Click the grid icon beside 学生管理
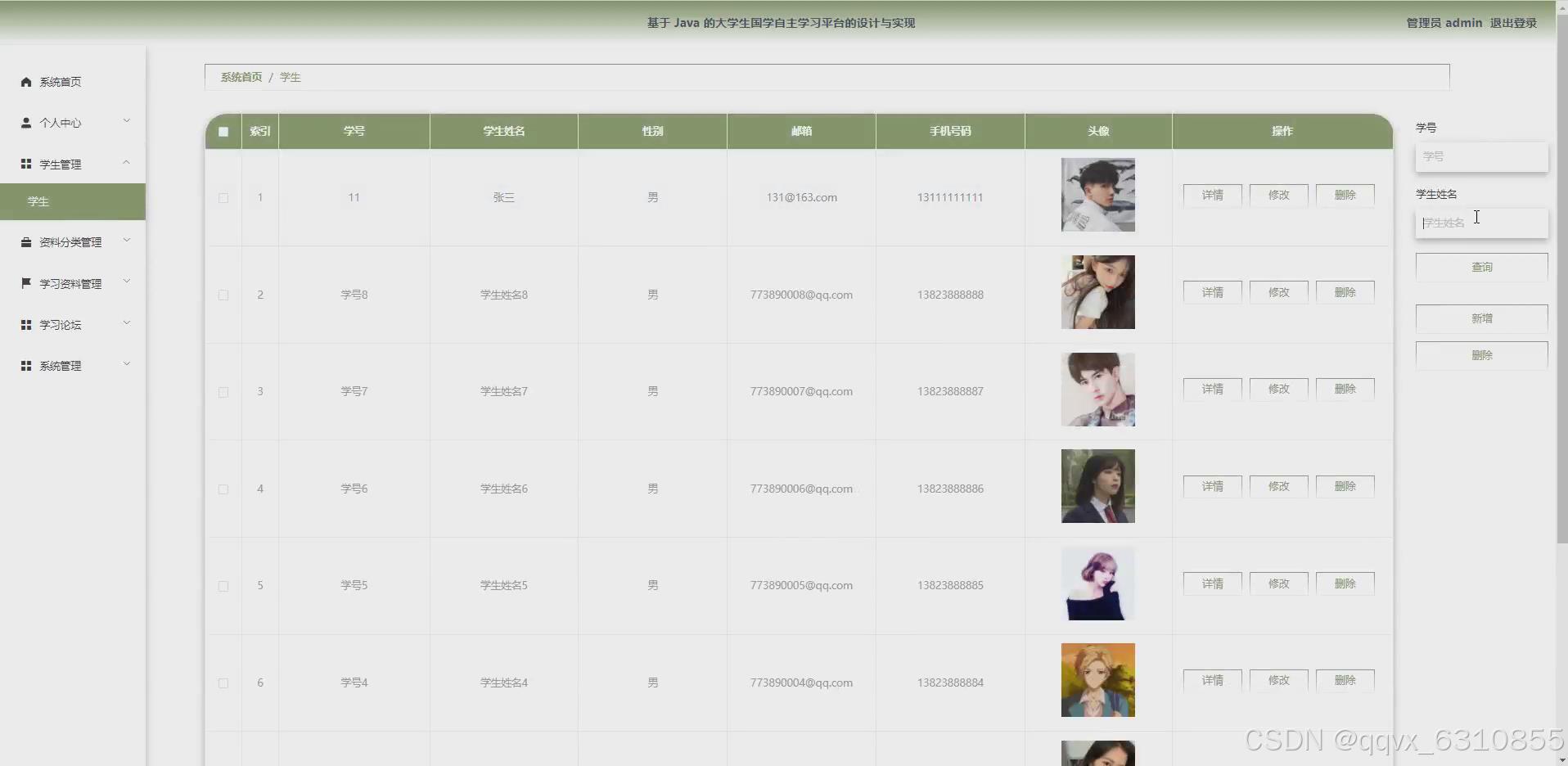 pos(26,164)
